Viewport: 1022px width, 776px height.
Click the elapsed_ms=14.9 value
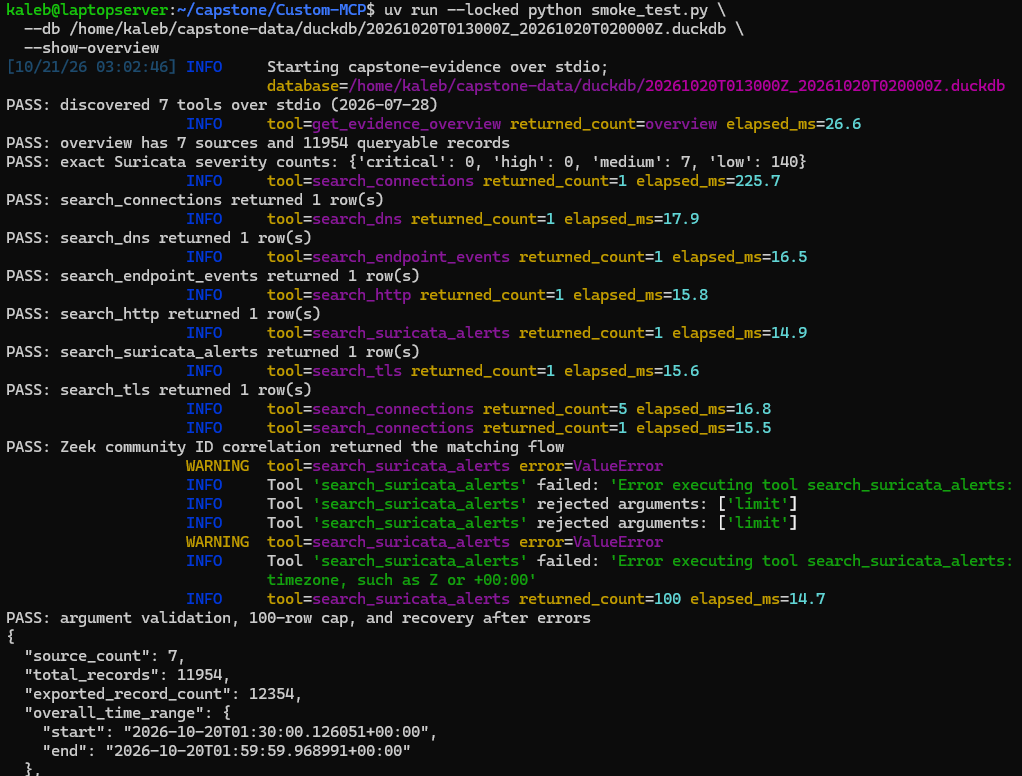tap(740, 333)
